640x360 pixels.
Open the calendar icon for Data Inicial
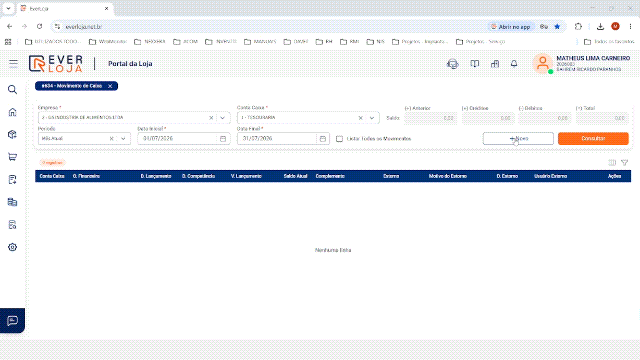click(223, 139)
